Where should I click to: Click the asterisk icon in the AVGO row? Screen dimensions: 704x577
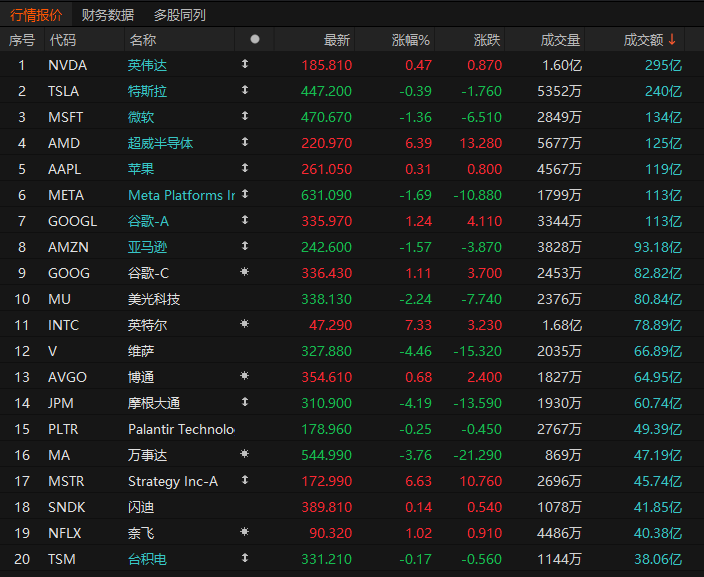tap(245, 376)
